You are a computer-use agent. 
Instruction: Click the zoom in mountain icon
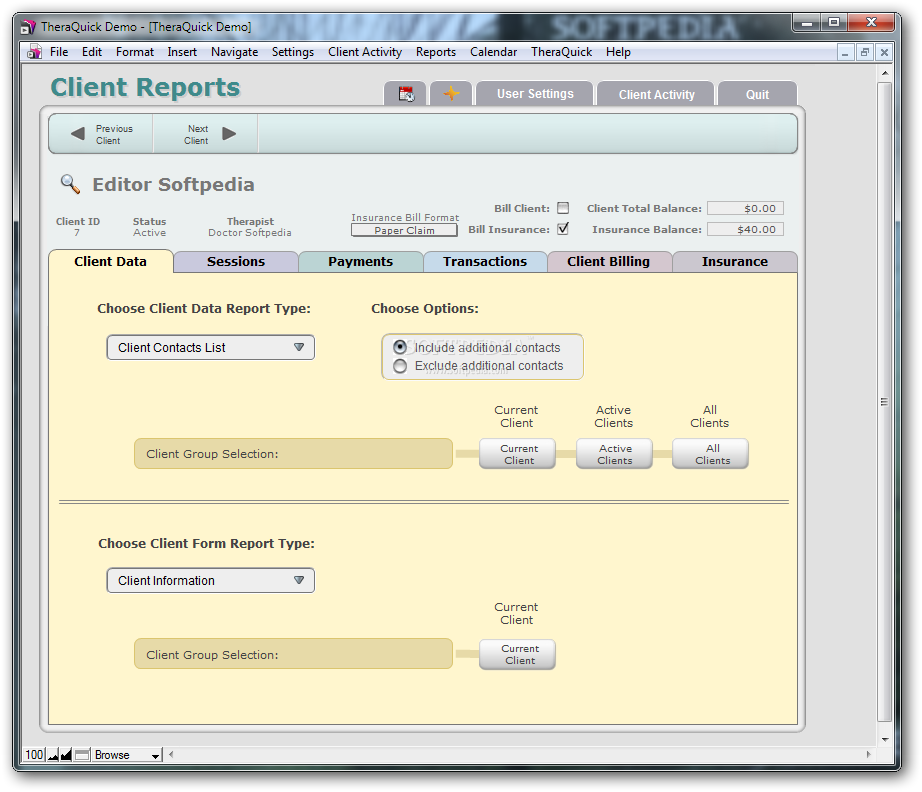[66, 754]
